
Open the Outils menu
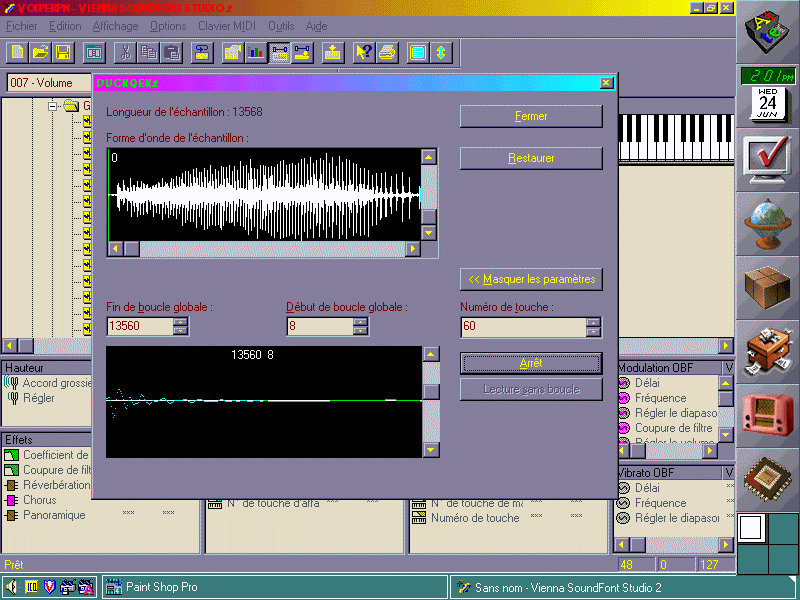[281, 26]
